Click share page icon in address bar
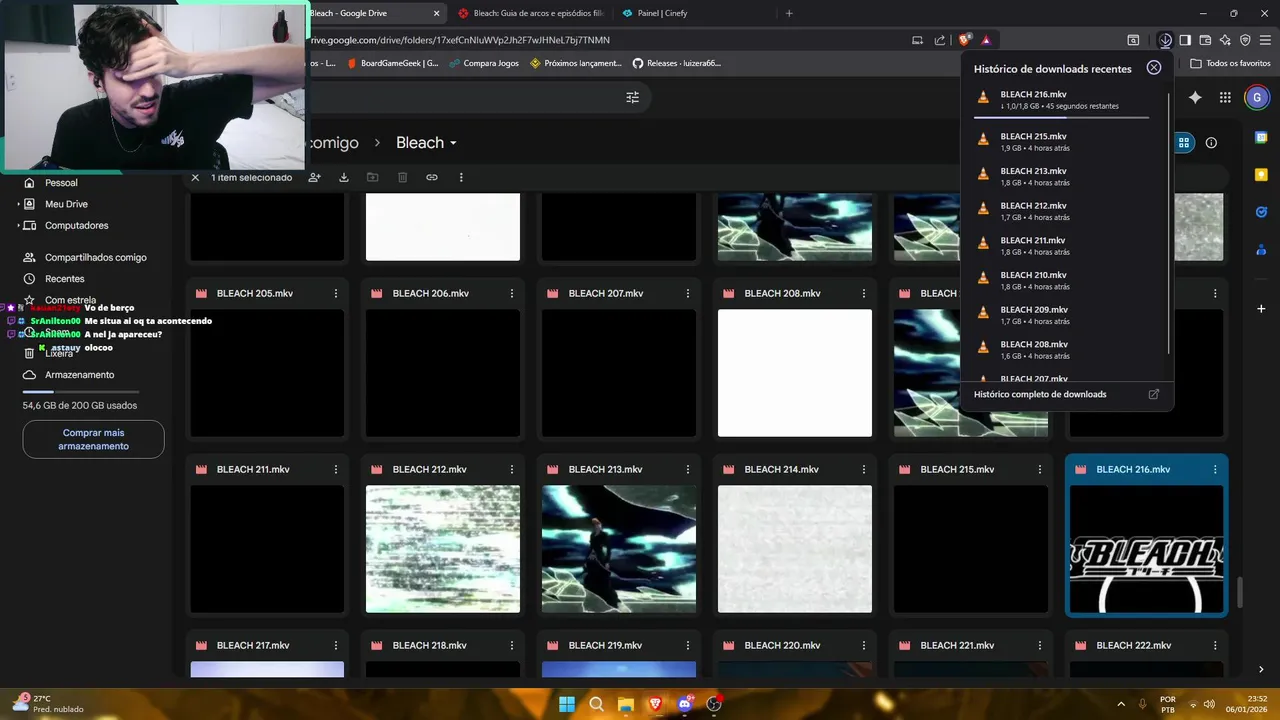This screenshot has width=1280, height=720. (x=940, y=40)
